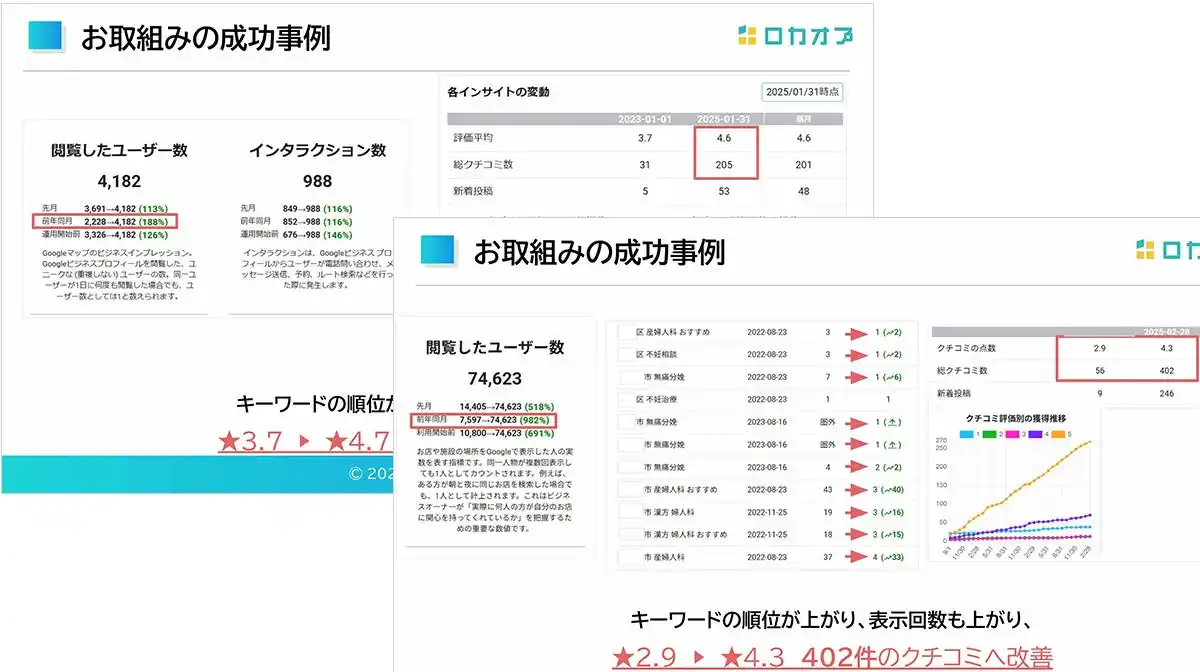The image size is (1200, 672).
Task: Click the 区 不妊相談 keyword row
Action: [760, 354]
